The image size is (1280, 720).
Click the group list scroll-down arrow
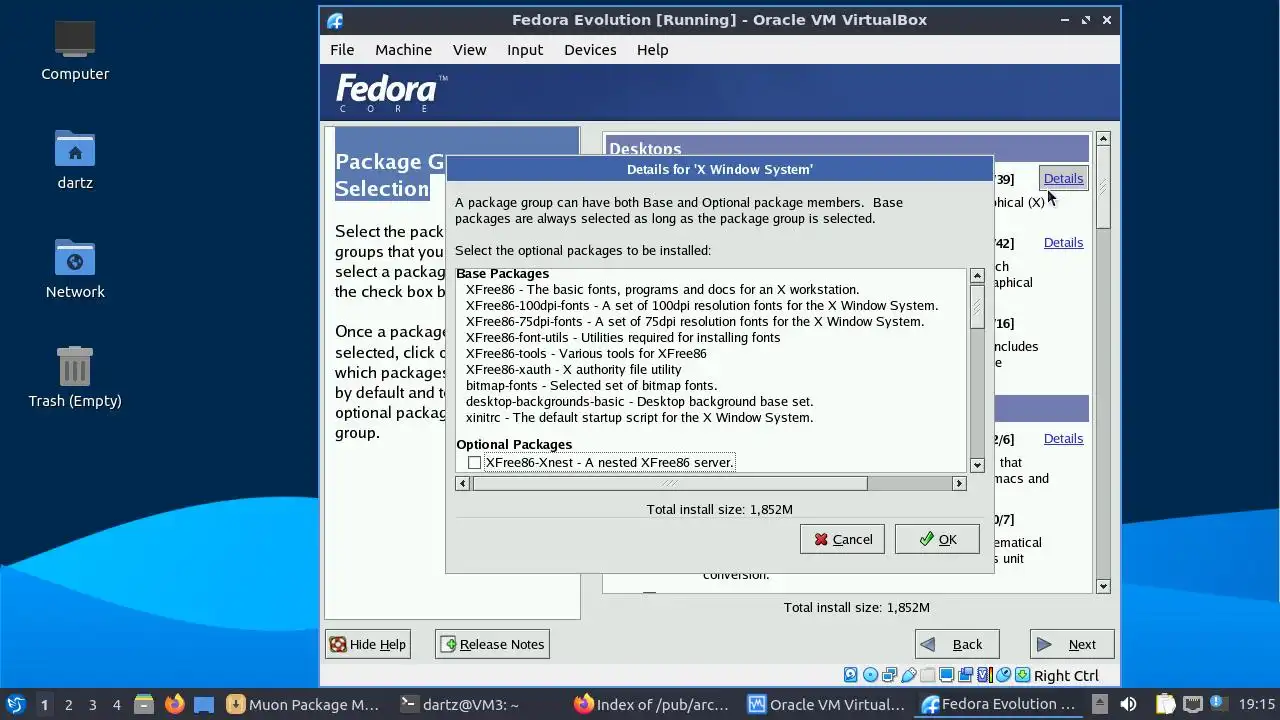coord(1103,586)
